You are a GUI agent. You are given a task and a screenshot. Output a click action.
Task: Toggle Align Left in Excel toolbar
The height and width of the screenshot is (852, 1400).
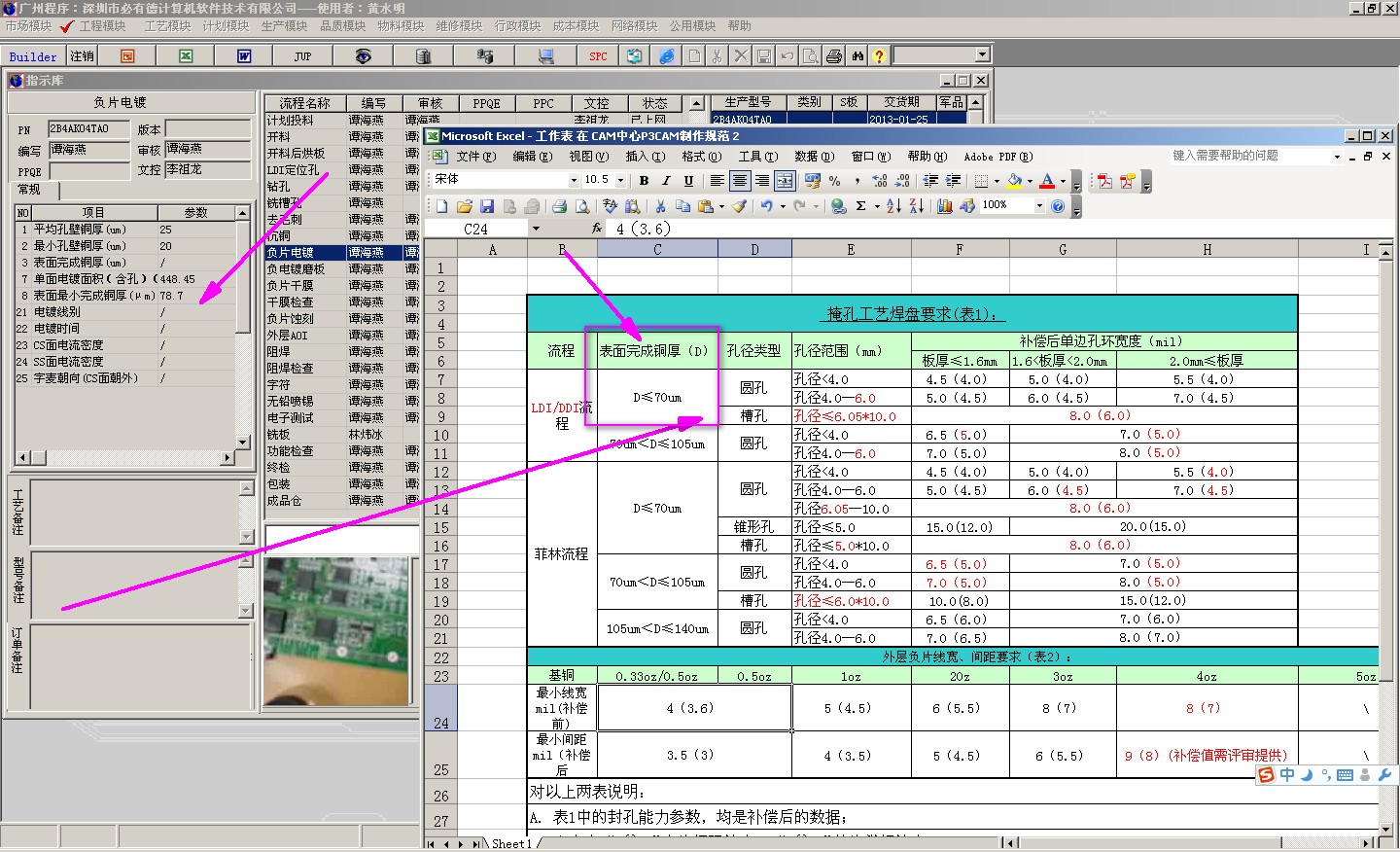point(717,181)
